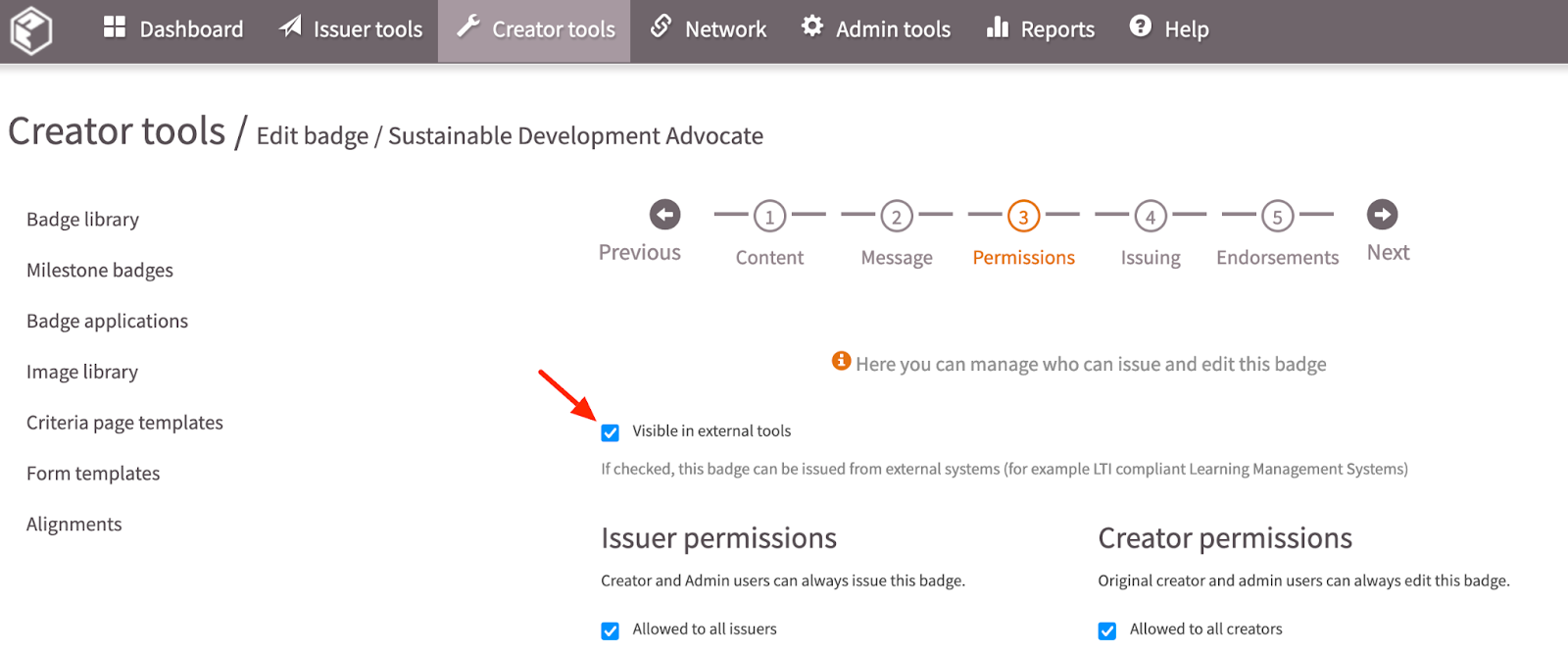Screen dimensions: 1568x654
Task: Jump to step 4 Issuing circle
Action: pyautogui.click(x=1151, y=217)
